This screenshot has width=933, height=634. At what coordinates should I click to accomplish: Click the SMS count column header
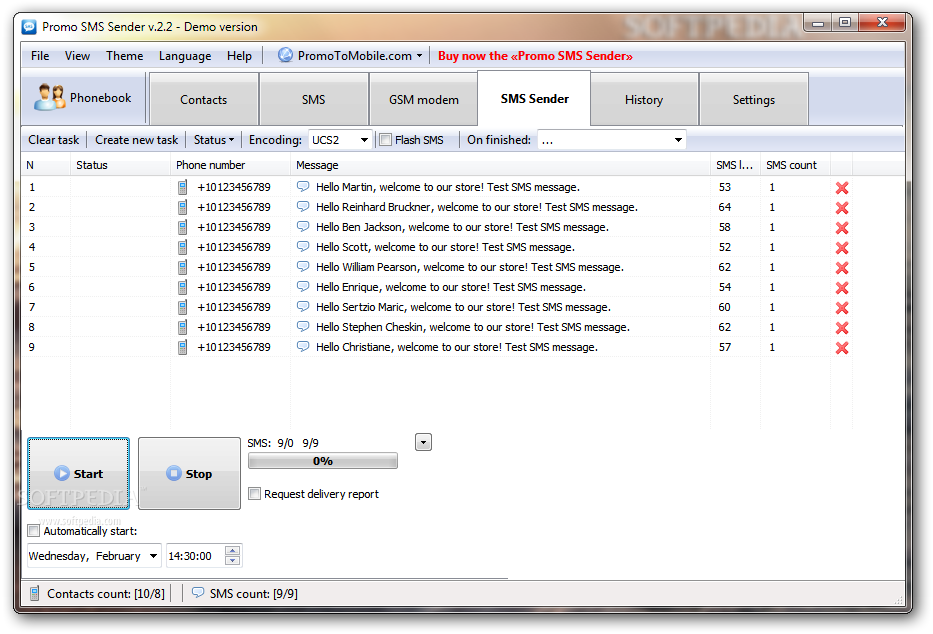coord(795,165)
